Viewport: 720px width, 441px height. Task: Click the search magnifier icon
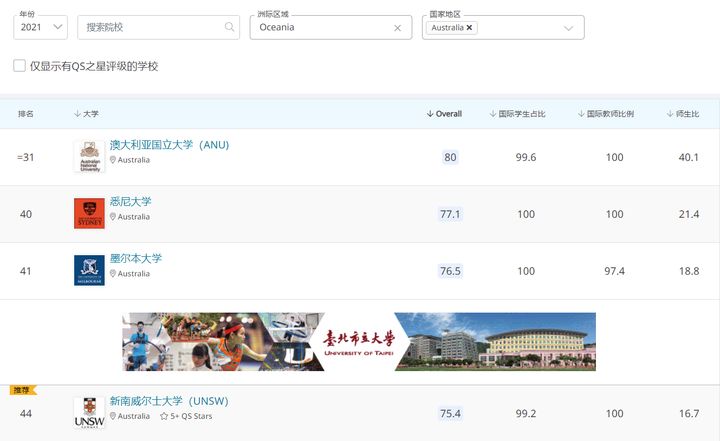point(229,27)
